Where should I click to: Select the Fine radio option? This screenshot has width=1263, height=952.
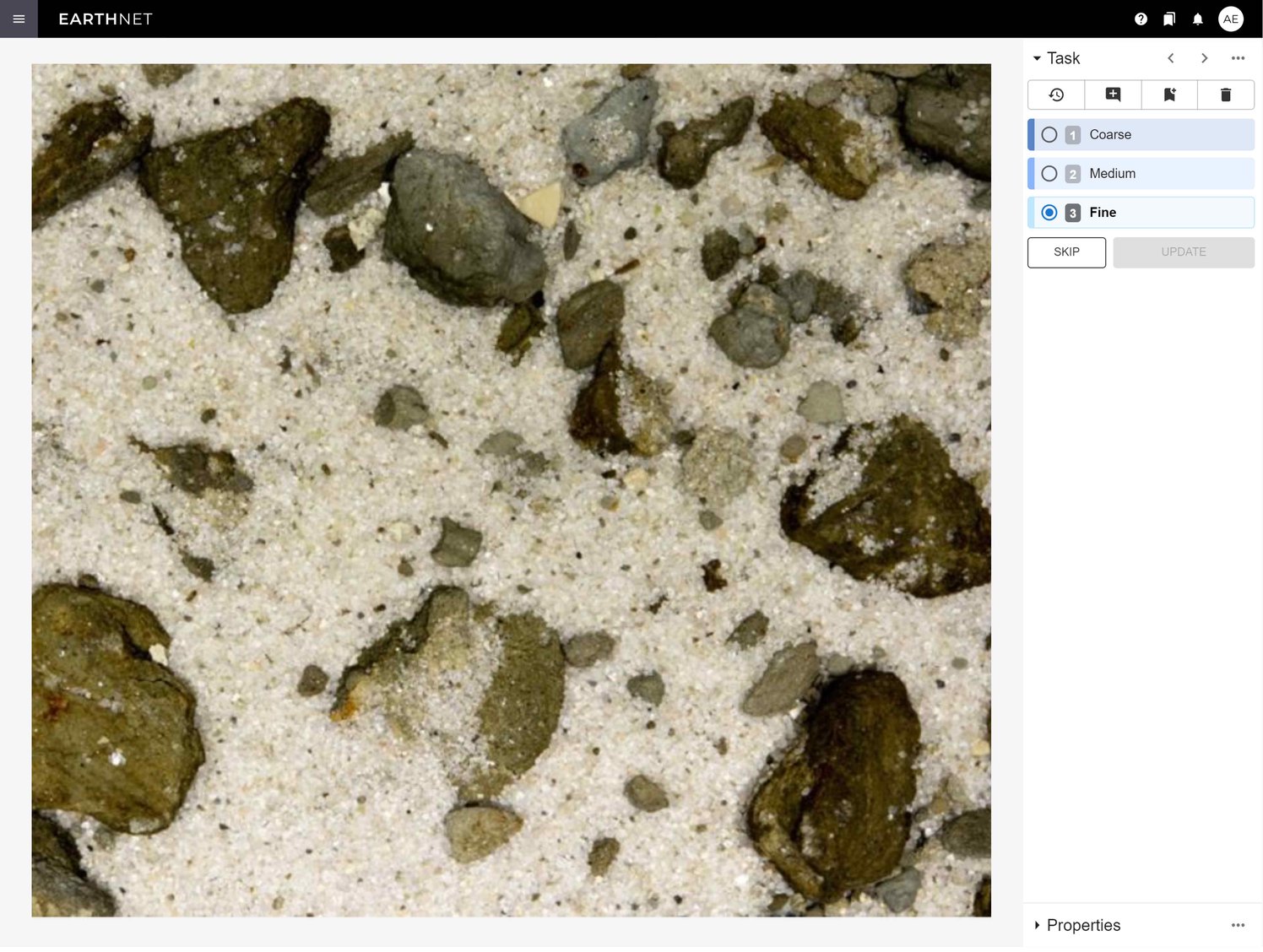[x=1049, y=213]
